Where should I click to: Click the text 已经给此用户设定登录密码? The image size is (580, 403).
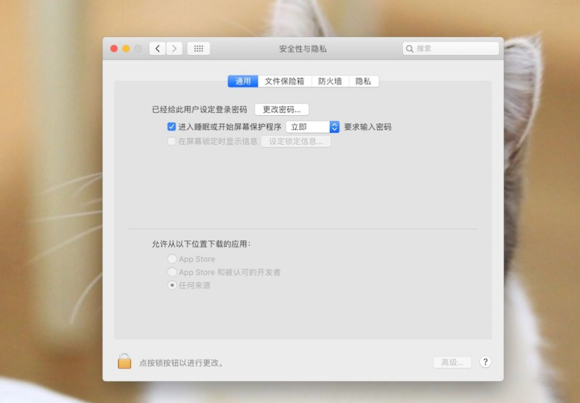pyautogui.click(x=199, y=110)
